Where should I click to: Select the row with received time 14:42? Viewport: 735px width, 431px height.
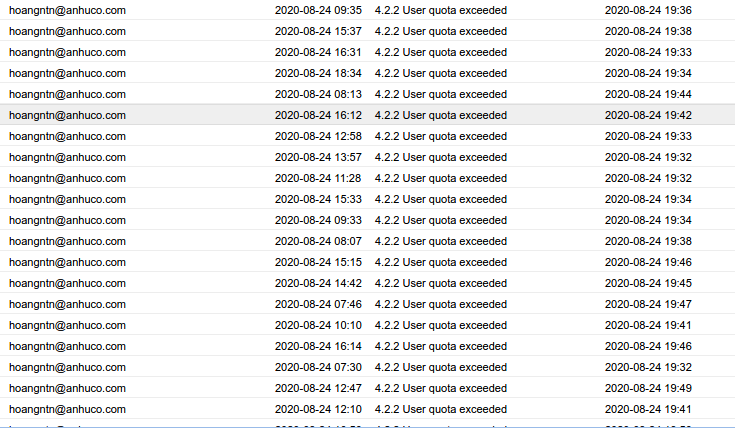point(368,283)
